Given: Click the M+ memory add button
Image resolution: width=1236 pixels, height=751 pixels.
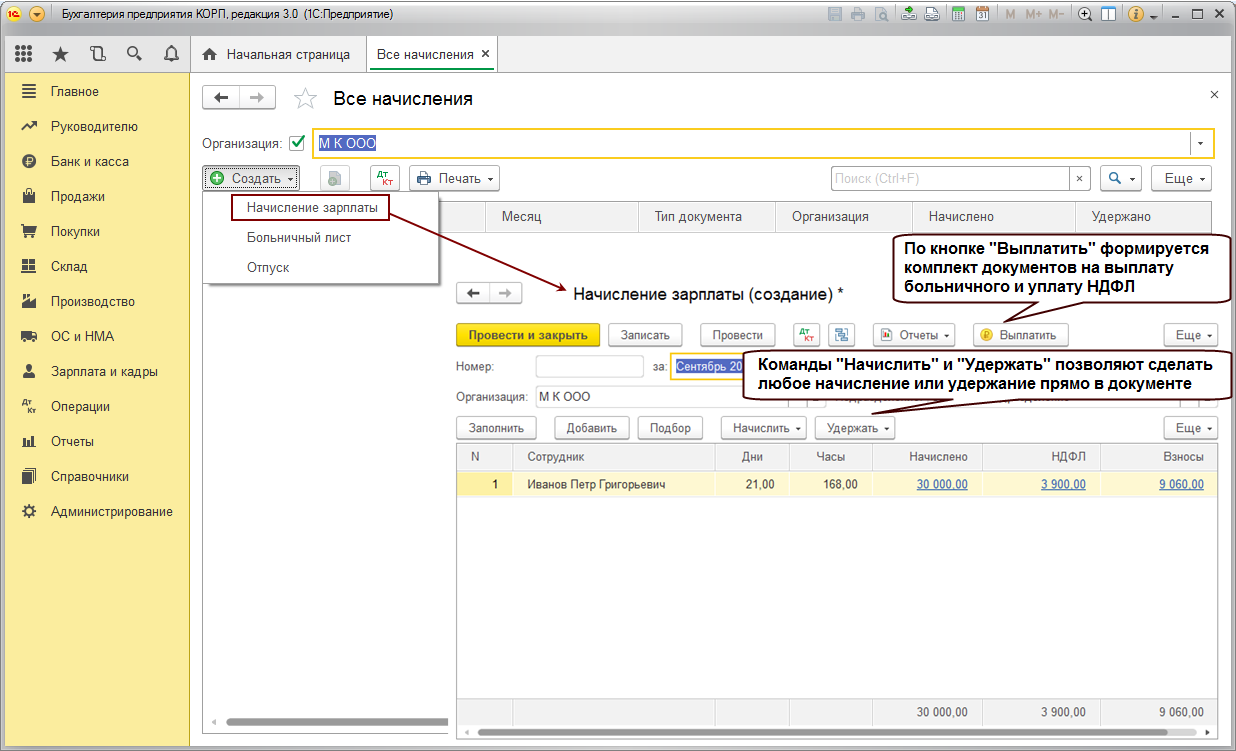Looking at the screenshot, I should point(1033,14).
